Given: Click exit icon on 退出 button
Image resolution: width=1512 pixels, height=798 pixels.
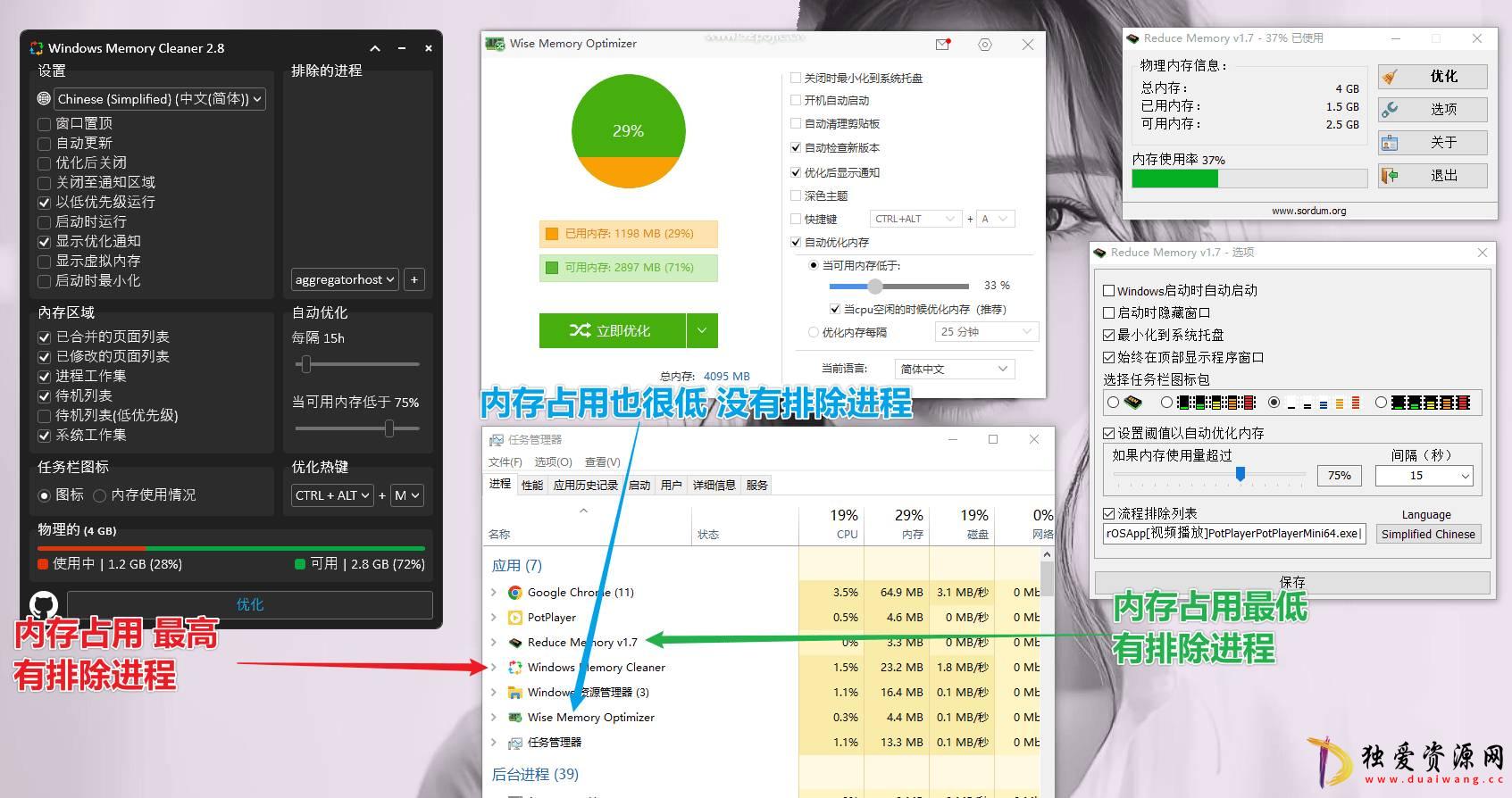Looking at the screenshot, I should 1390,176.
